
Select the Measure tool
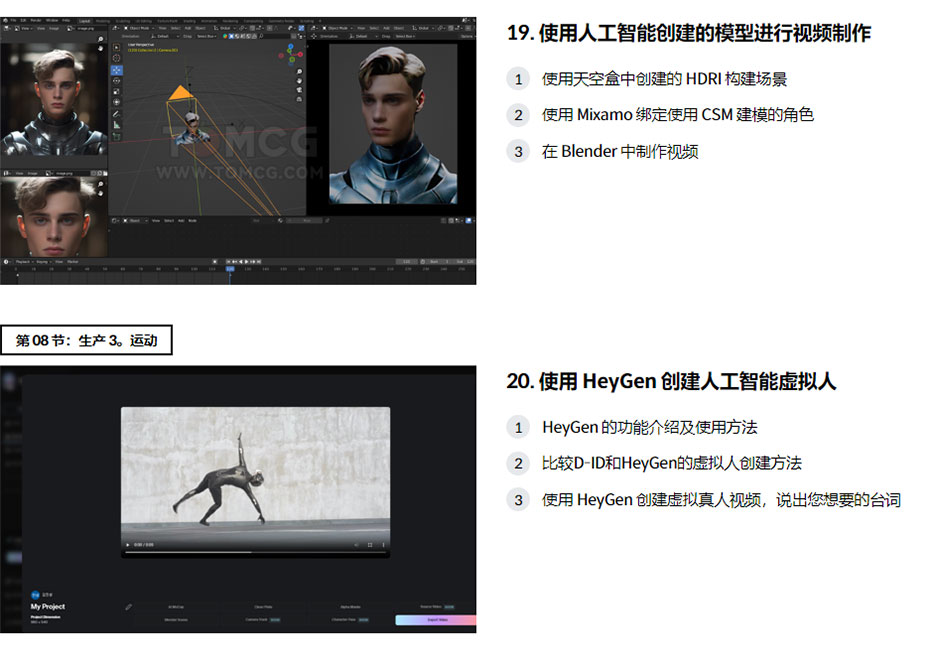pyautogui.click(x=117, y=125)
